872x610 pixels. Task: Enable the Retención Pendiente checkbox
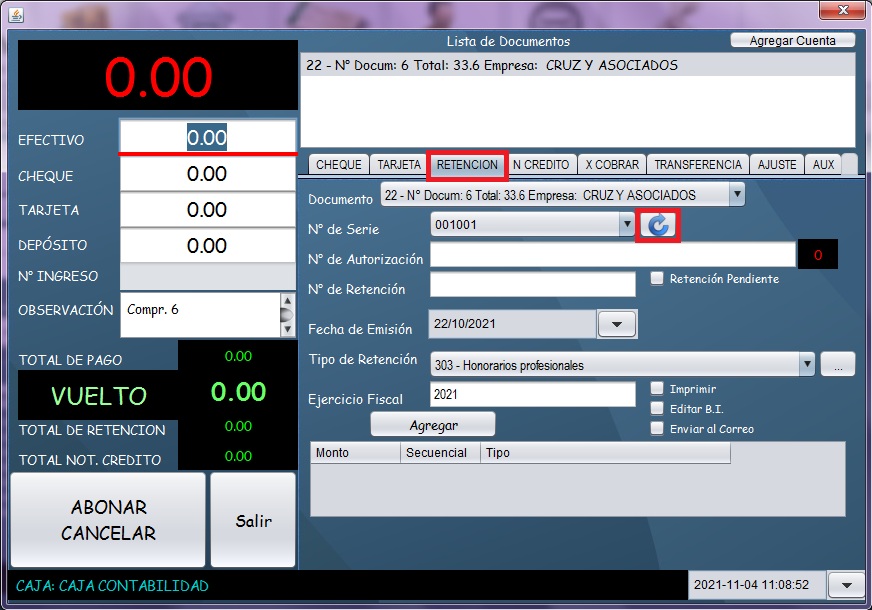[x=657, y=279]
